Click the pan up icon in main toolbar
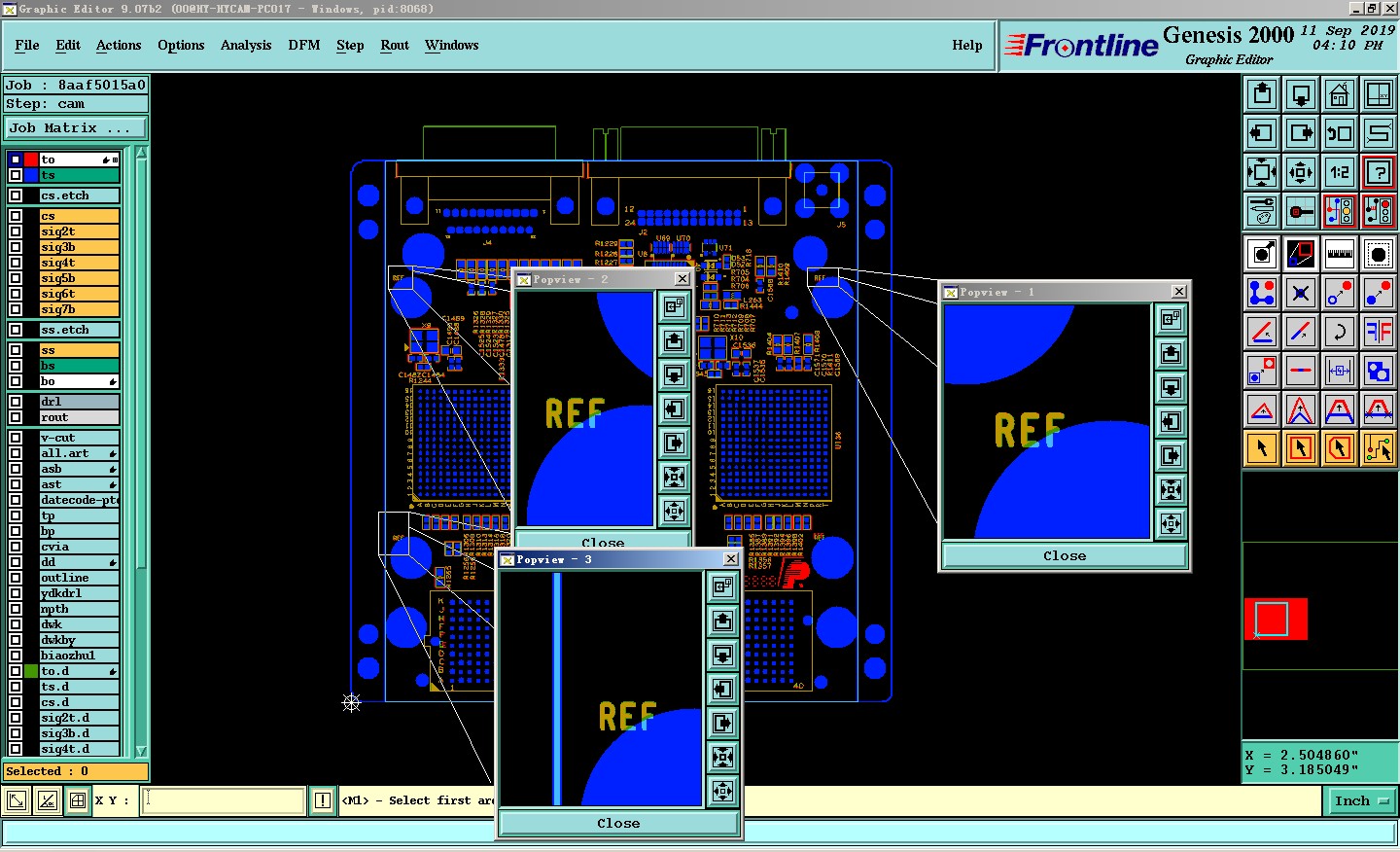The height and width of the screenshot is (852, 1400). (1262, 94)
